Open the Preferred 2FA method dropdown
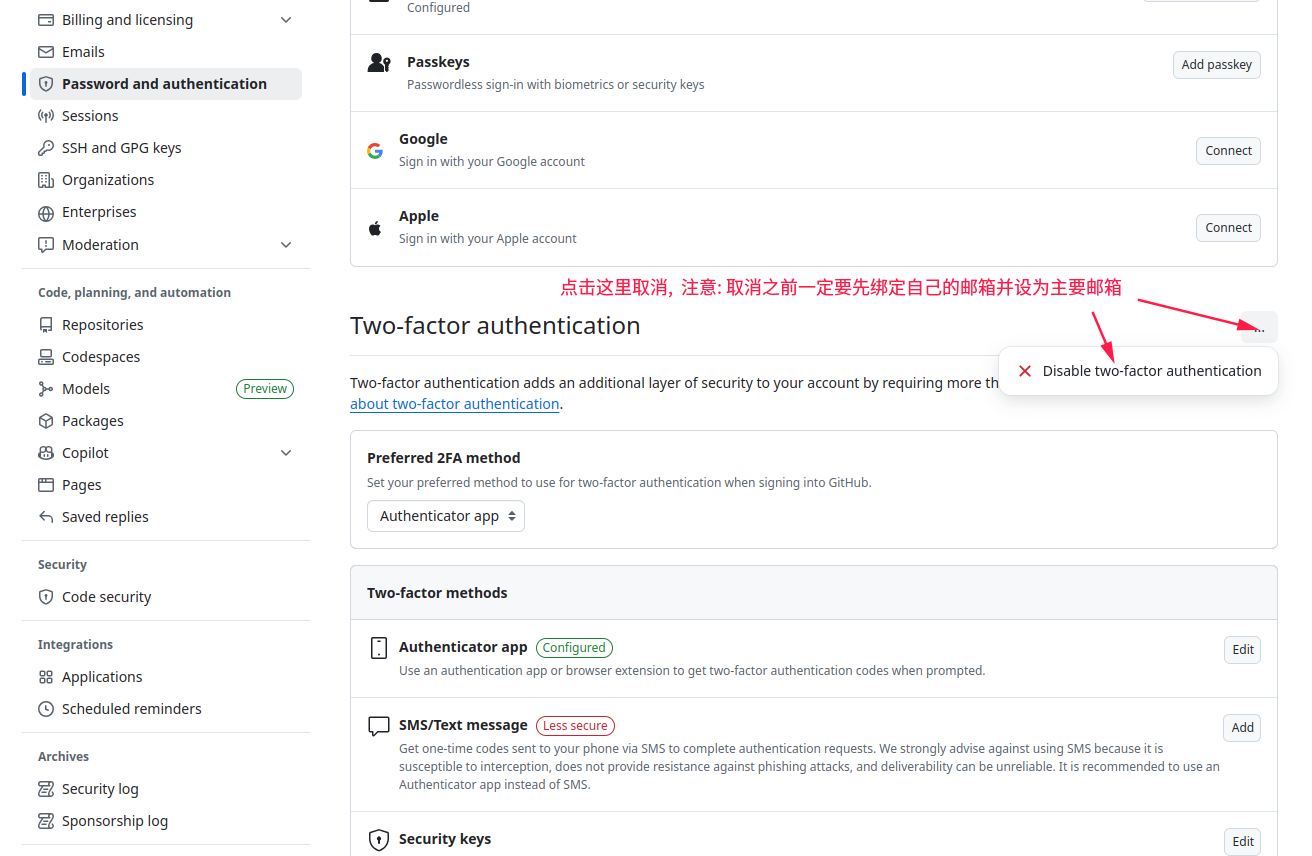 (x=445, y=516)
